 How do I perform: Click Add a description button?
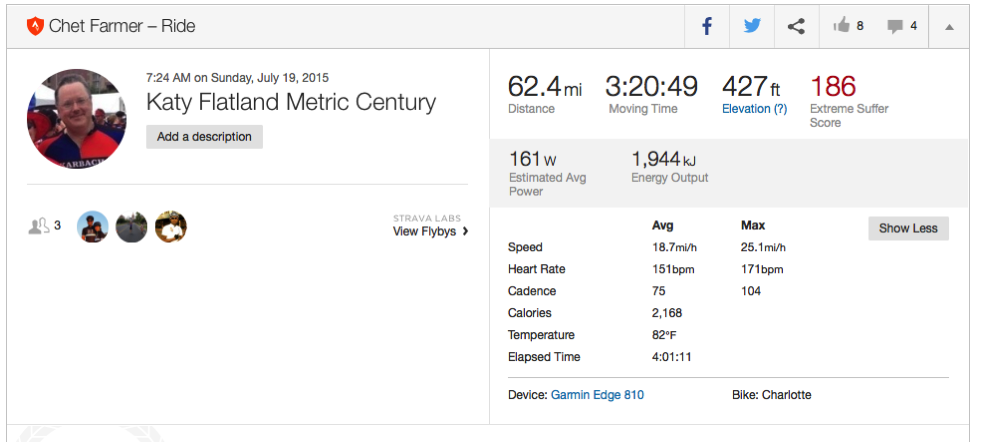pyautogui.click(x=205, y=137)
